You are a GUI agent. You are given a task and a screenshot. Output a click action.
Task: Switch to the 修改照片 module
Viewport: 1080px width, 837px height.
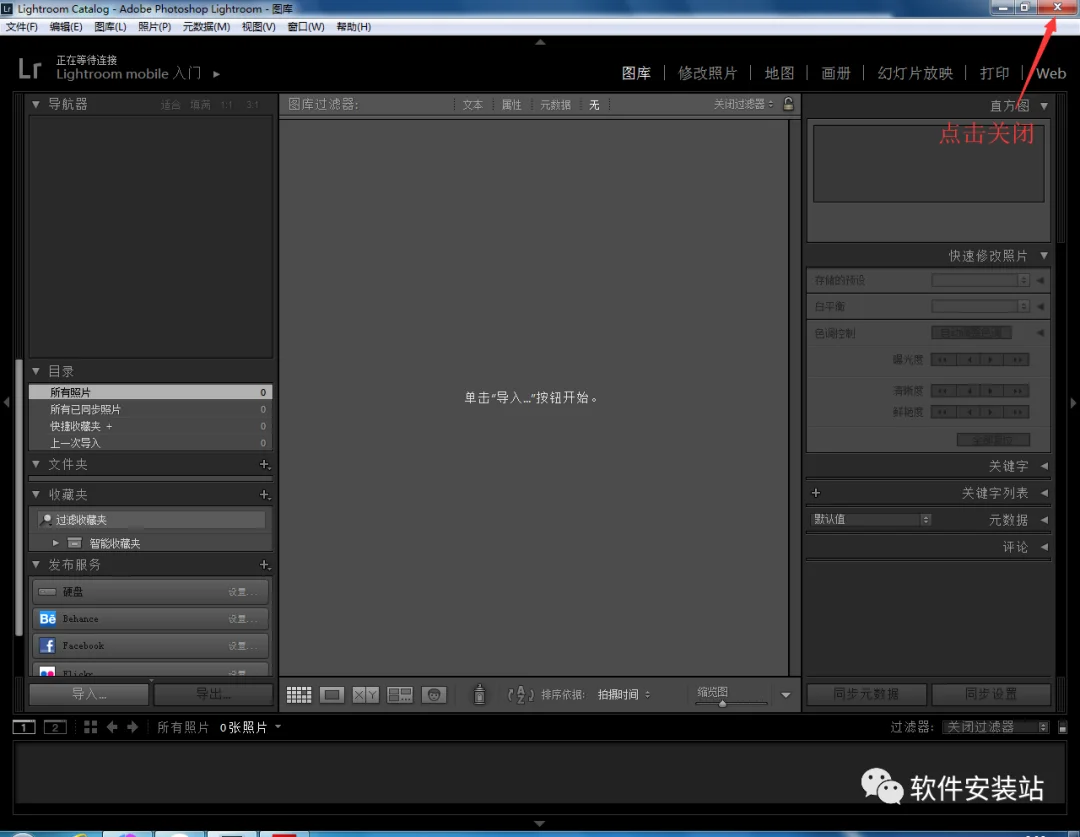707,73
